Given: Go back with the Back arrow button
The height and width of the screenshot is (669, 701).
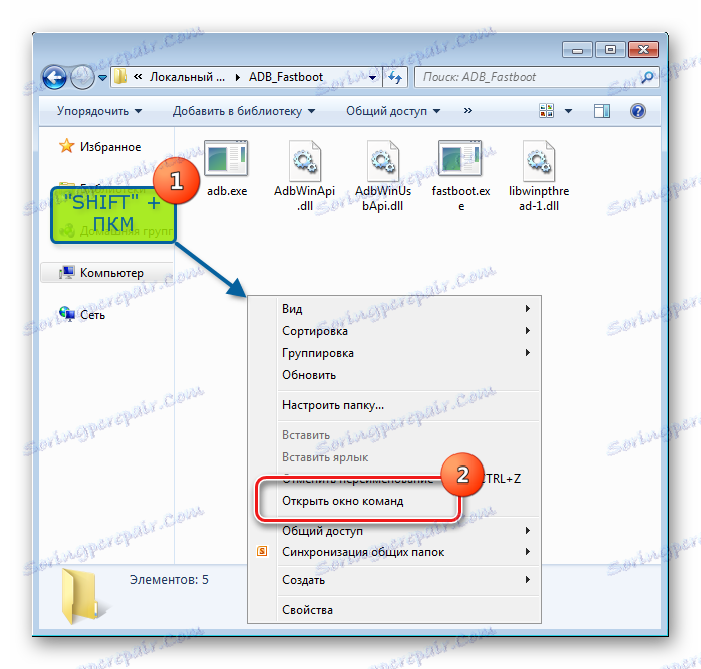Looking at the screenshot, I should (55, 77).
